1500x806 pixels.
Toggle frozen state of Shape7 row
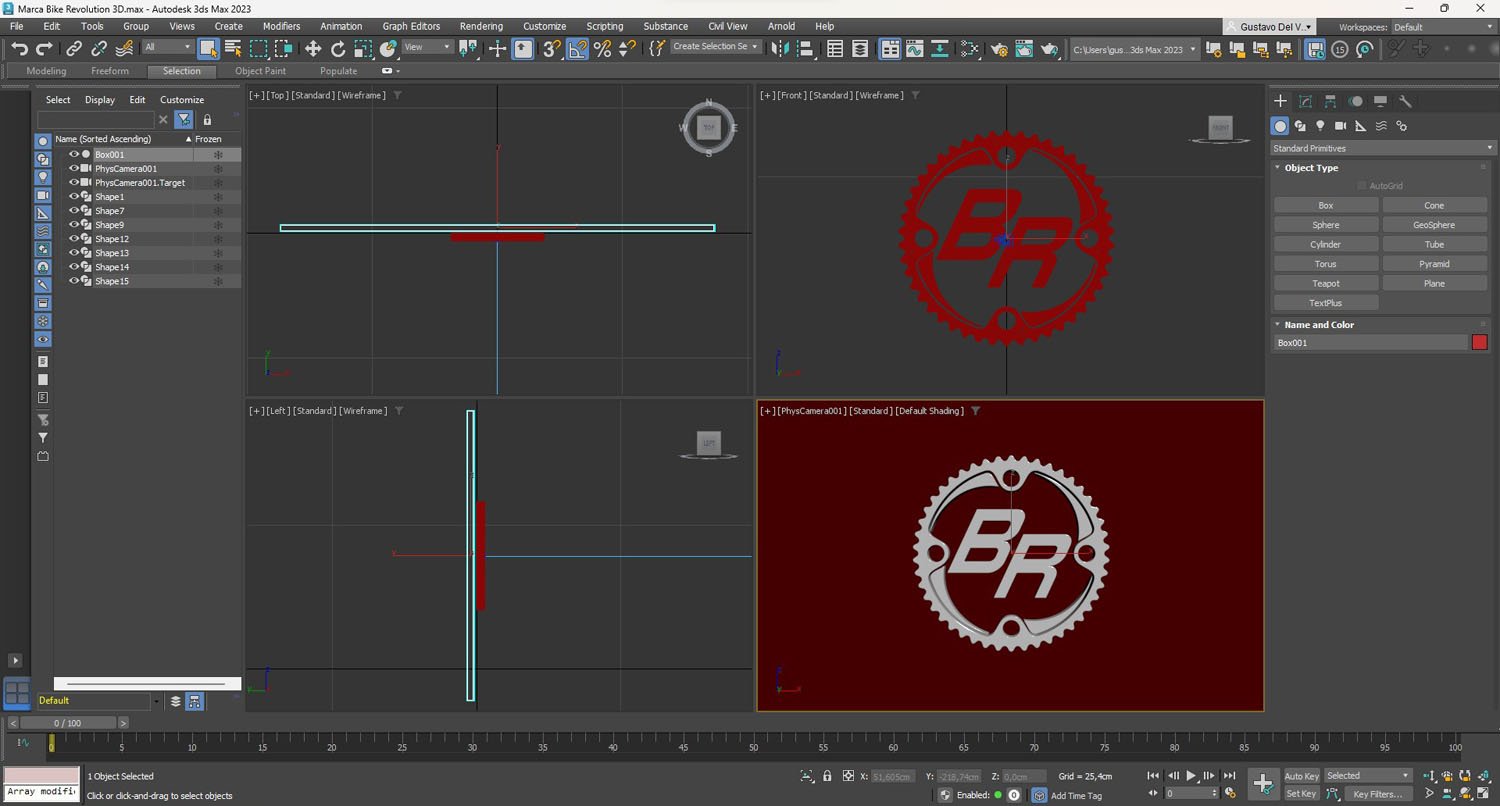pos(217,211)
